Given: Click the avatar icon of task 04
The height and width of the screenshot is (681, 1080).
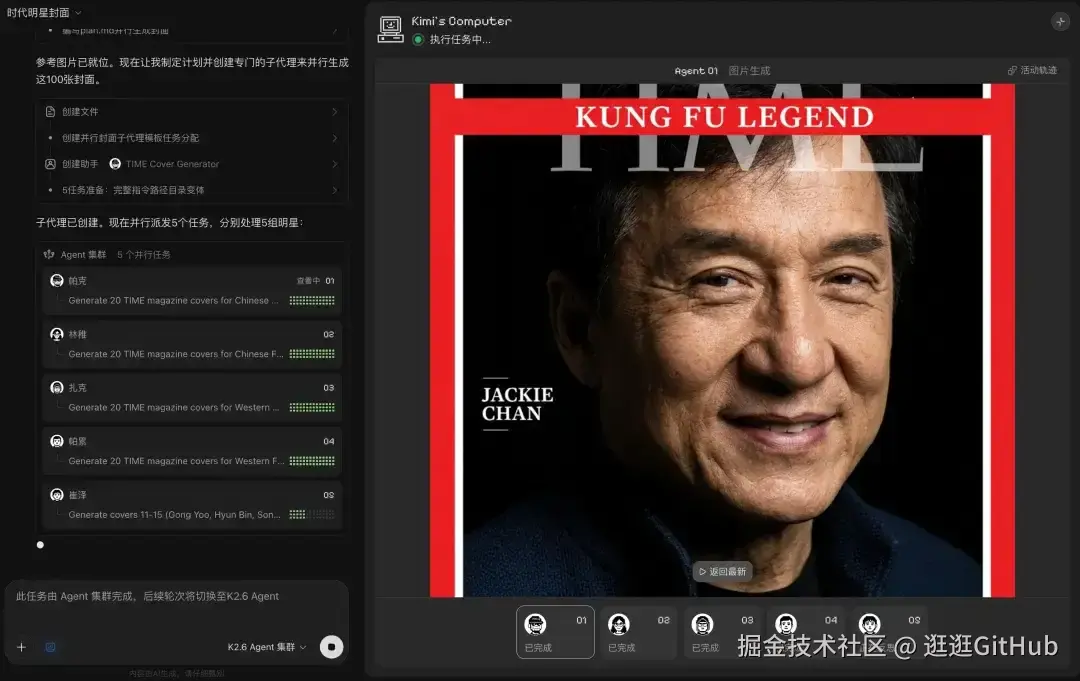Looking at the screenshot, I should [57, 441].
